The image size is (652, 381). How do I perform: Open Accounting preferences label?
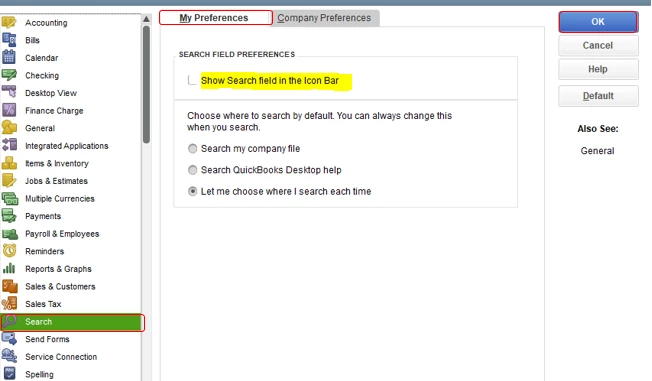46,23
